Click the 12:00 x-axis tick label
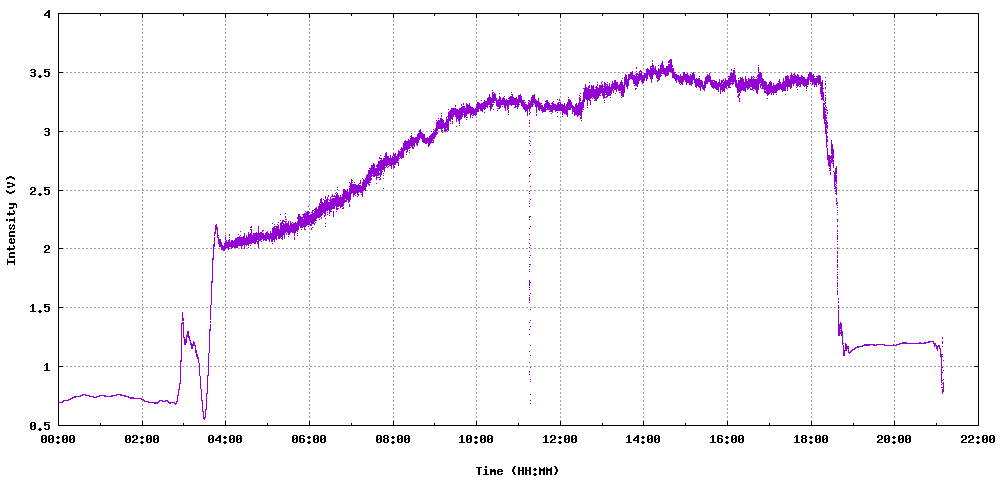This screenshot has height=480, width=1000. tap(560, 439)
